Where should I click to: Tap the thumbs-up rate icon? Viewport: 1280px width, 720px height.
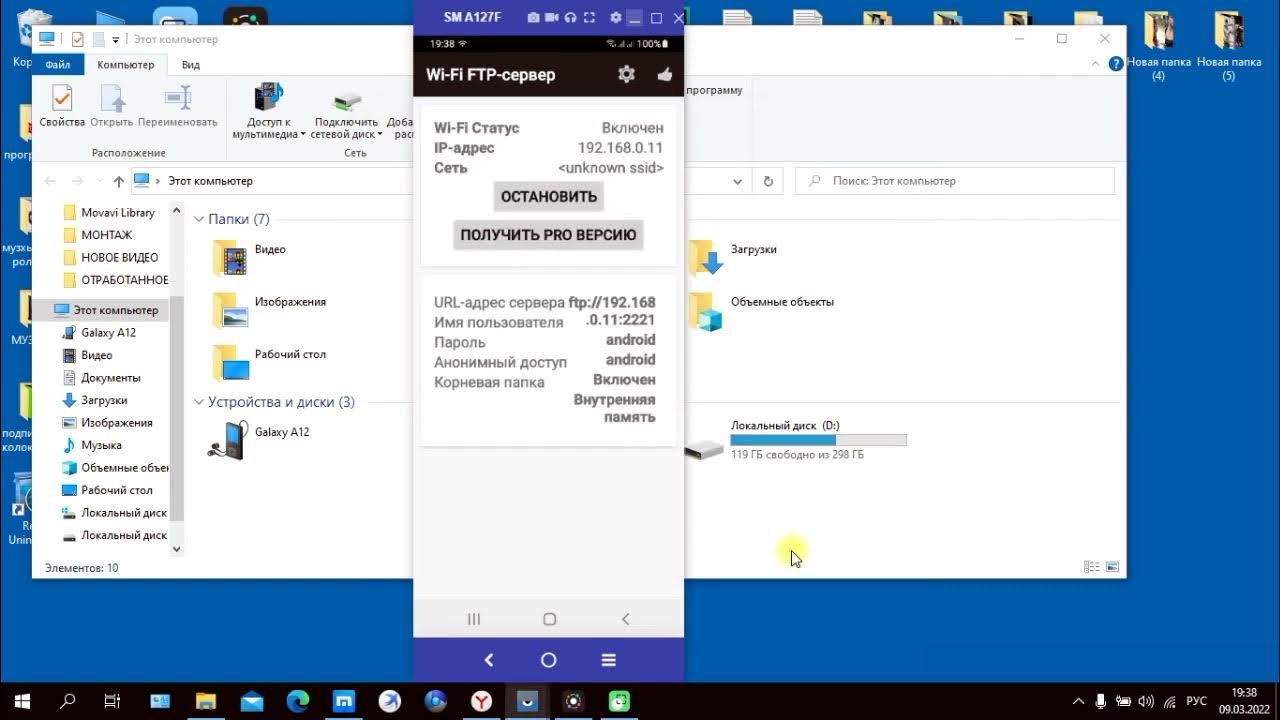(x=665, y=74)
